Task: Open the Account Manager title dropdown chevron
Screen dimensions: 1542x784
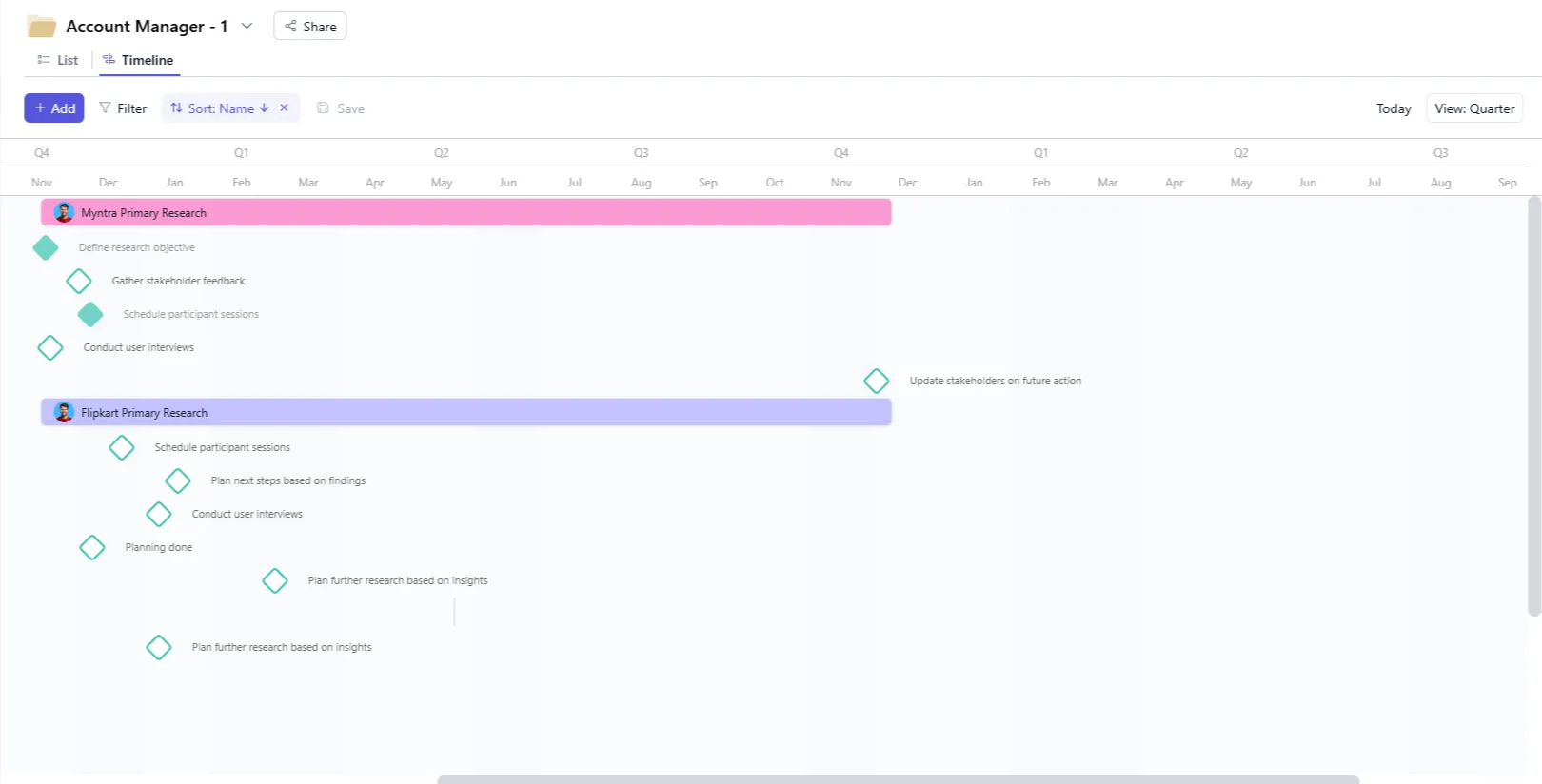Action: click(247, 26)
